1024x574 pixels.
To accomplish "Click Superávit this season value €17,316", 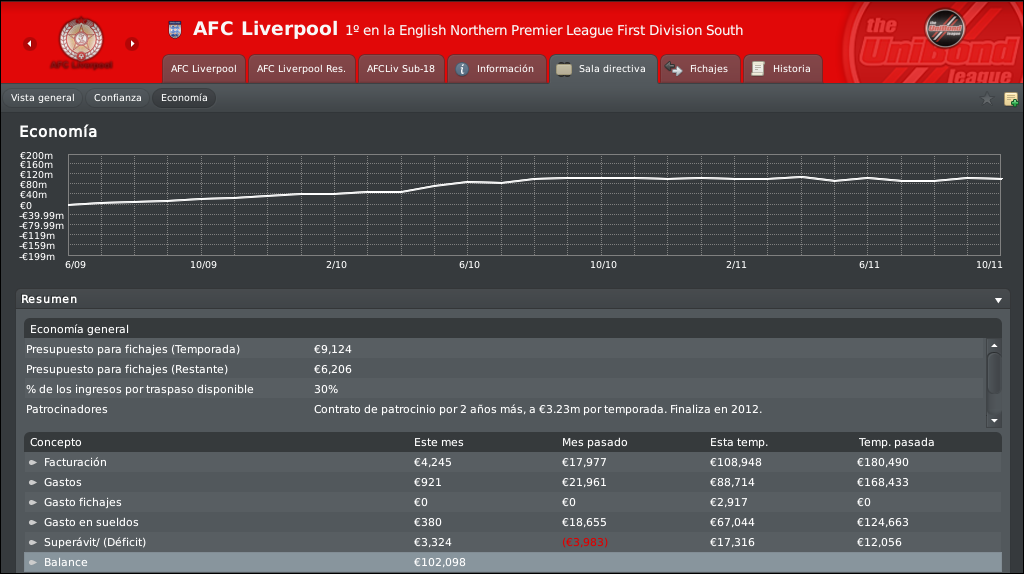I will click(732, 543).
